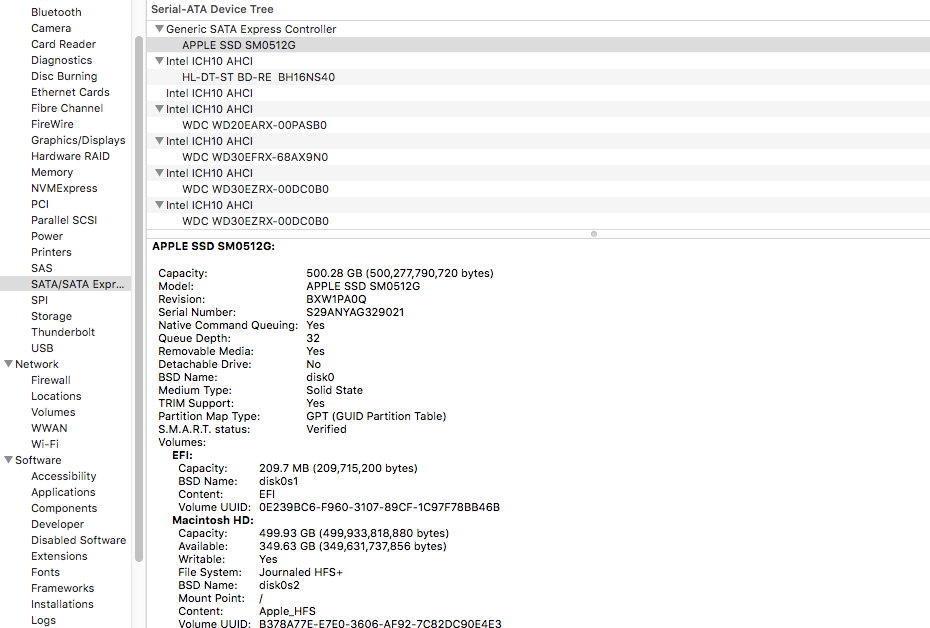The width and height of the screenshot is (930, 628).
Task: Open Parallel SCSI in the sidebar
Action: pos(64,220)
